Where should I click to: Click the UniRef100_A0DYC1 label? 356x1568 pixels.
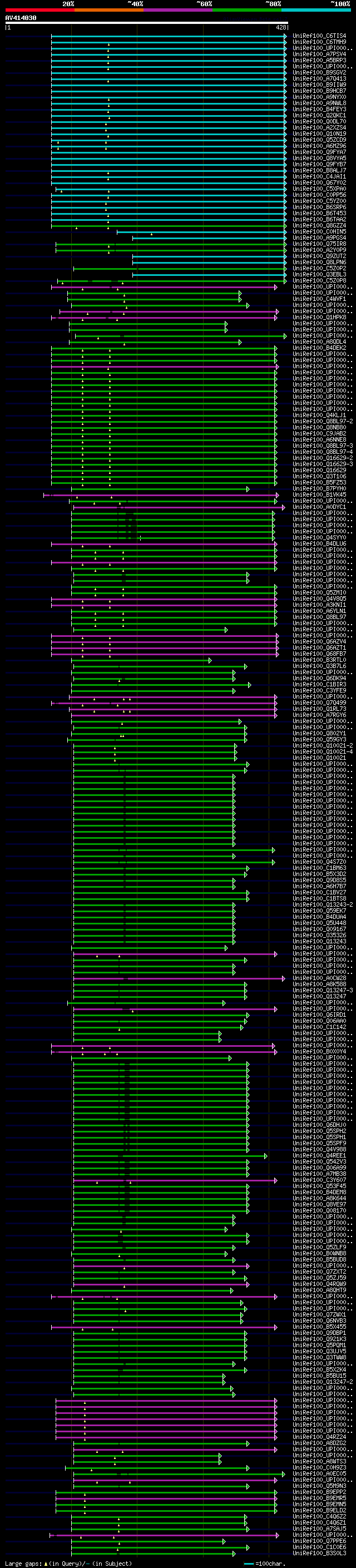(319, 507)
